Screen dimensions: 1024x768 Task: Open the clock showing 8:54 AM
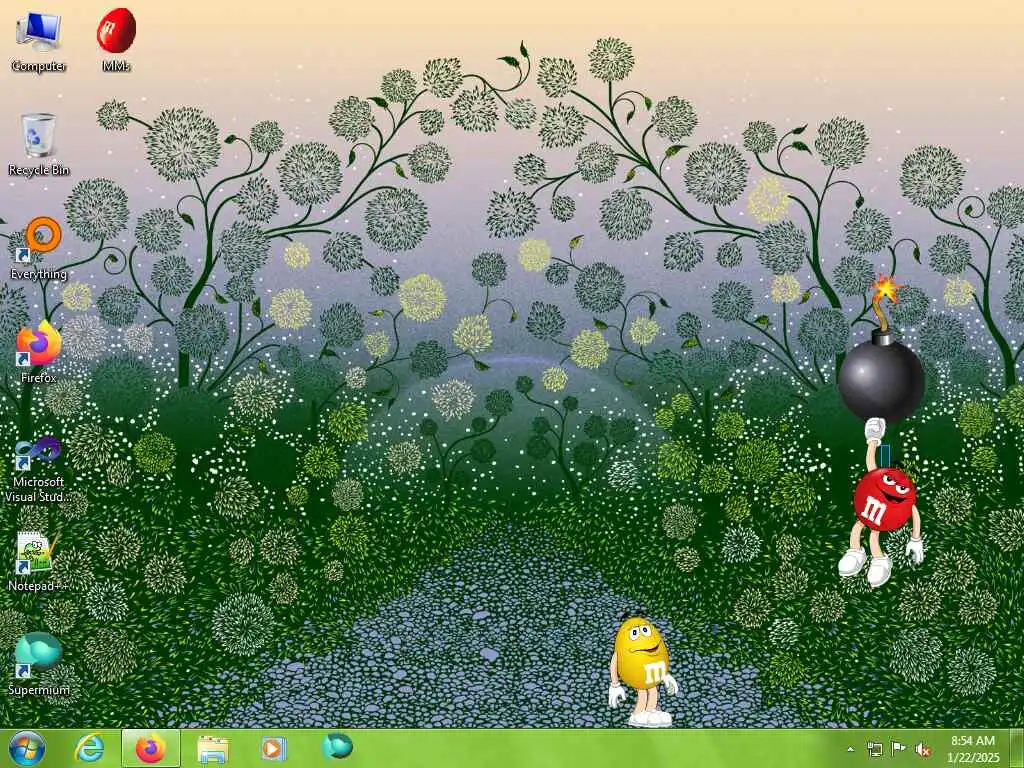(974, 748)
